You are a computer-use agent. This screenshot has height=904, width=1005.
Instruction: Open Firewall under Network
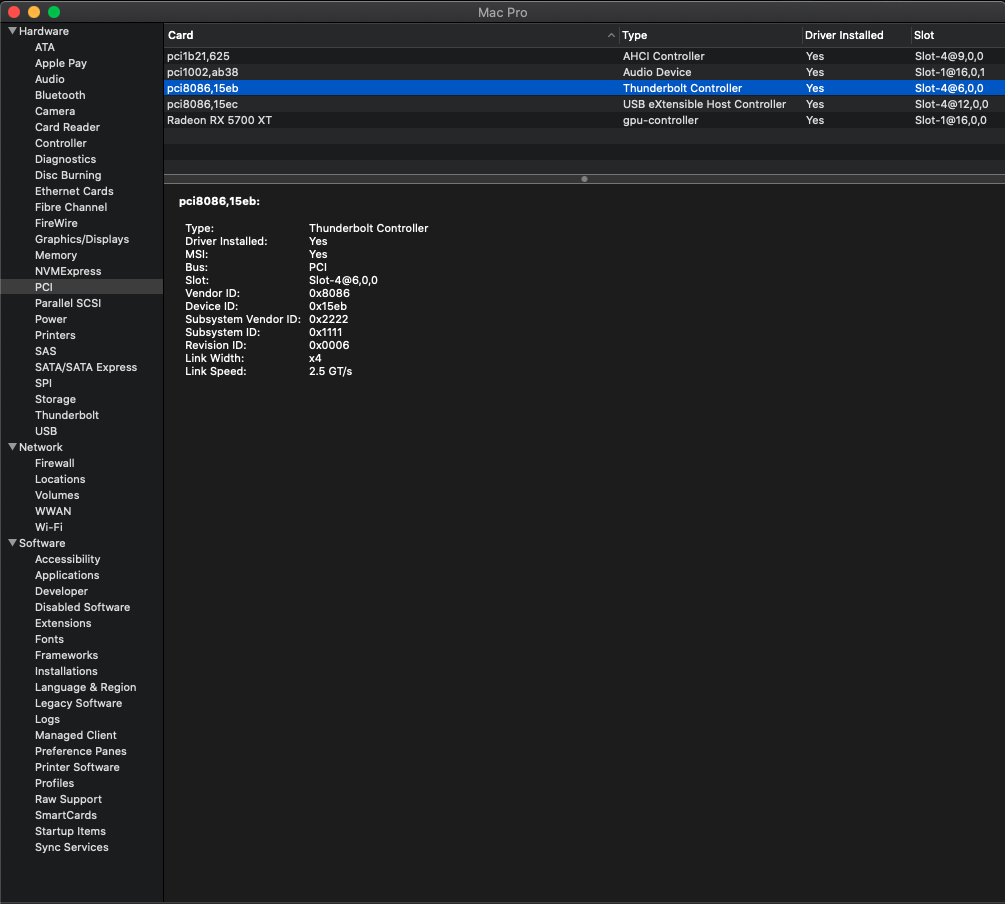(54, 463)
